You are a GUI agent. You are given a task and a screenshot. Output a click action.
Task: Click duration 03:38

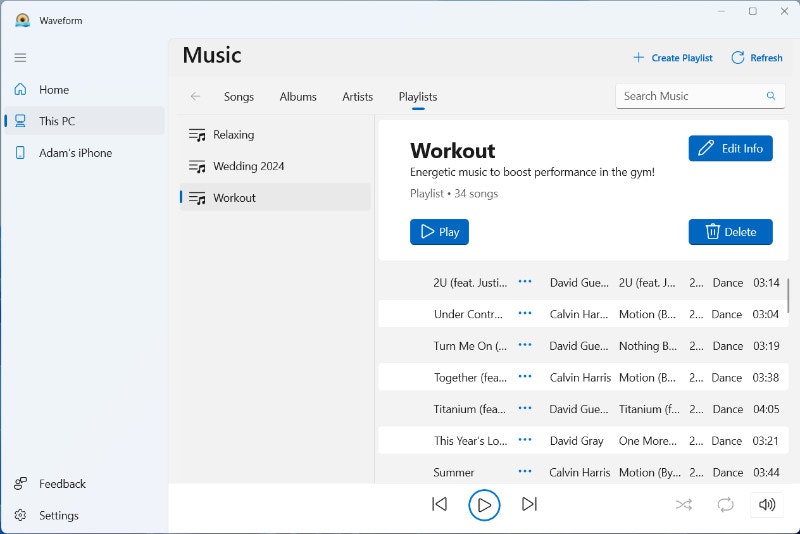pos(766,377)
